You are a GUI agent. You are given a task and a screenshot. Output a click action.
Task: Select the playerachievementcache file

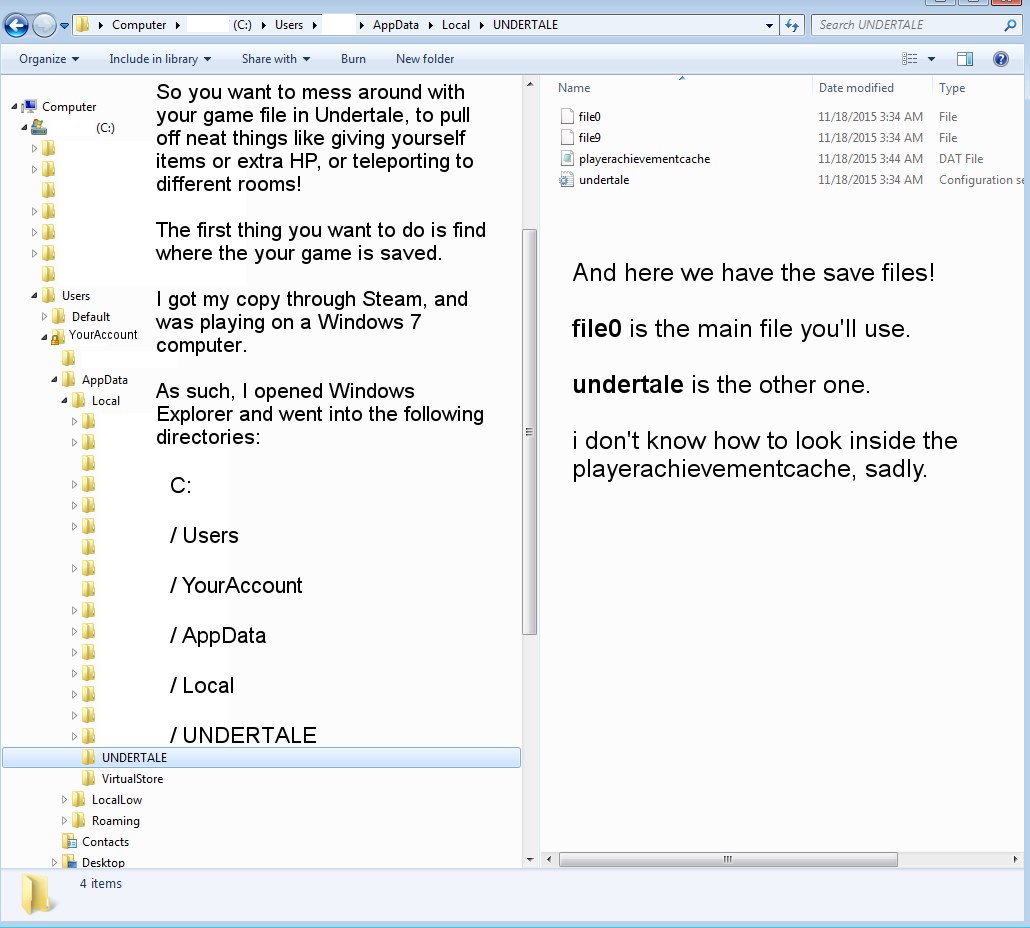[644, 159]
